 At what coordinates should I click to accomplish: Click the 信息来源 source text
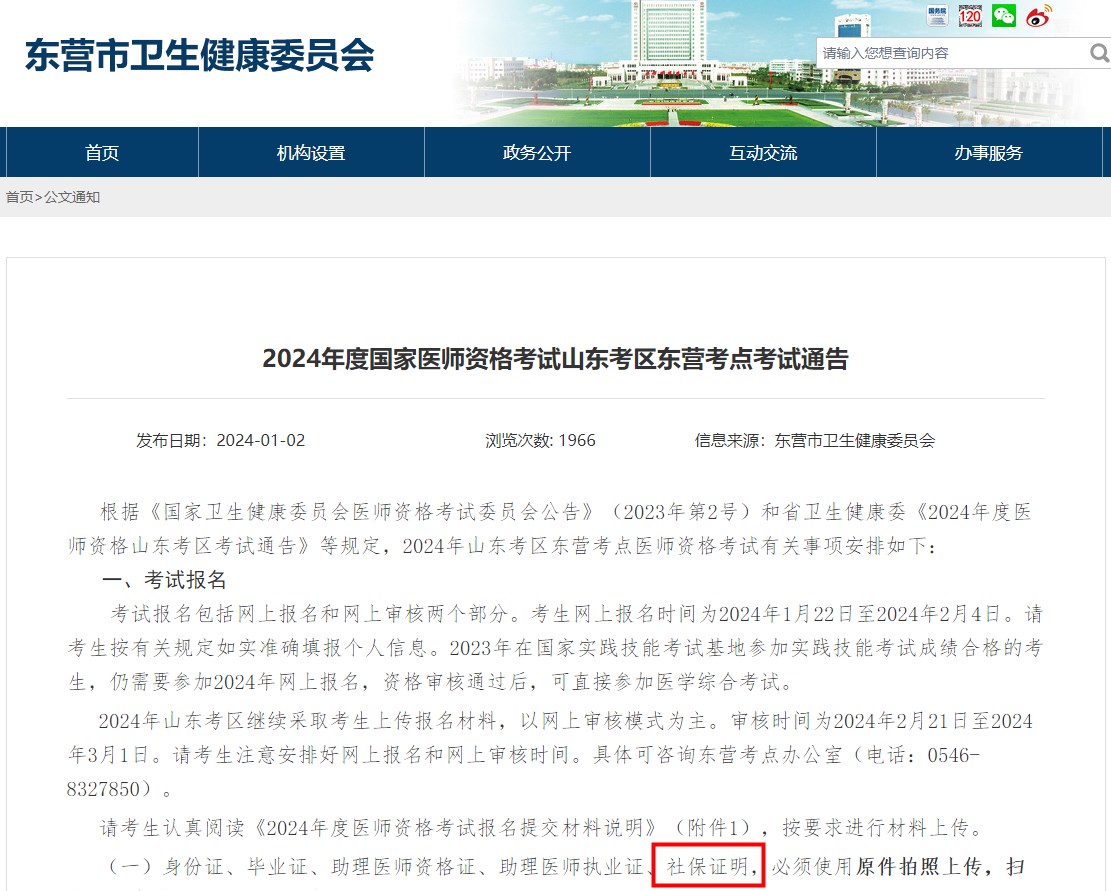click(815, 440)
